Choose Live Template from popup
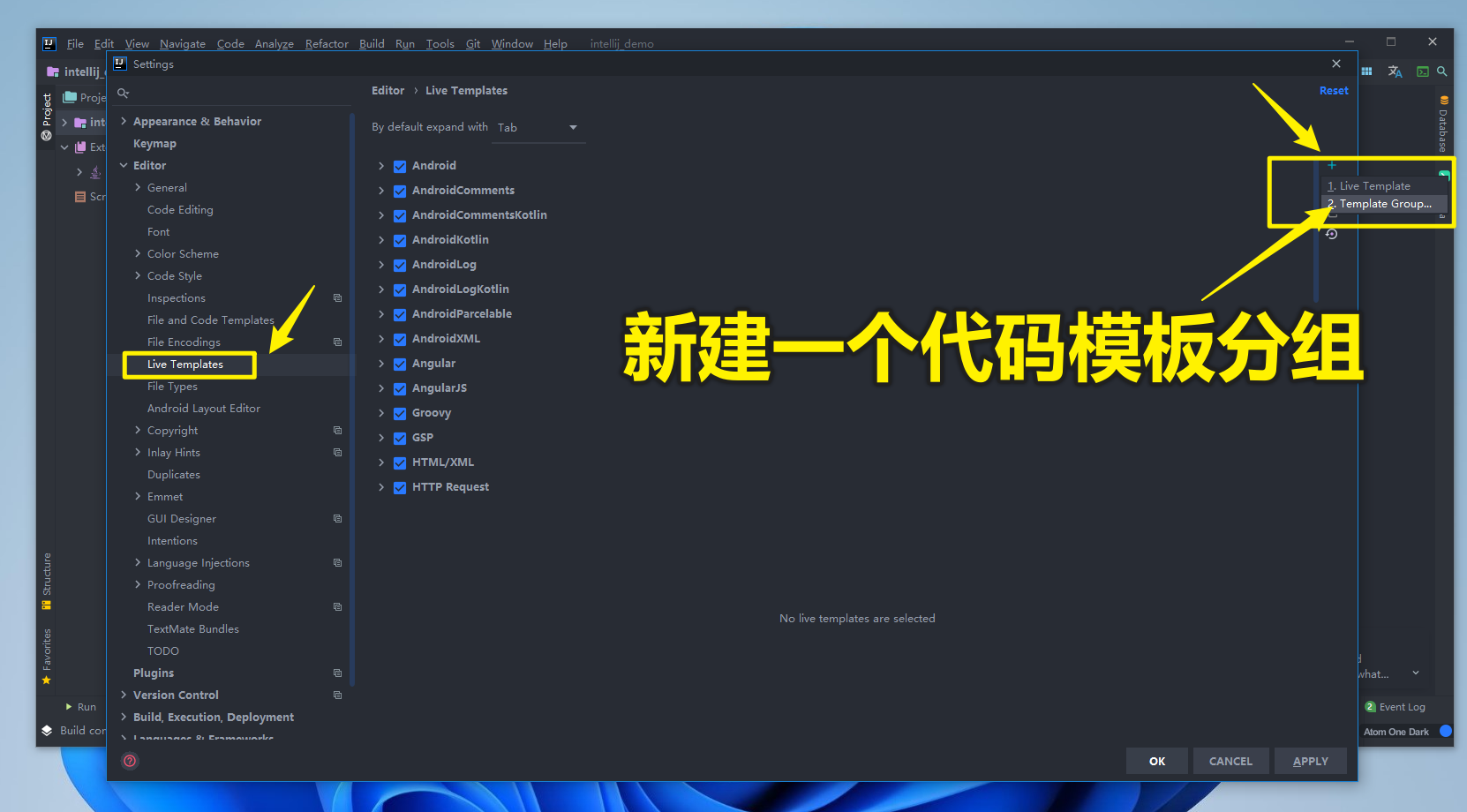Viewport: 1467px width, 812px height. [1384, 186]
